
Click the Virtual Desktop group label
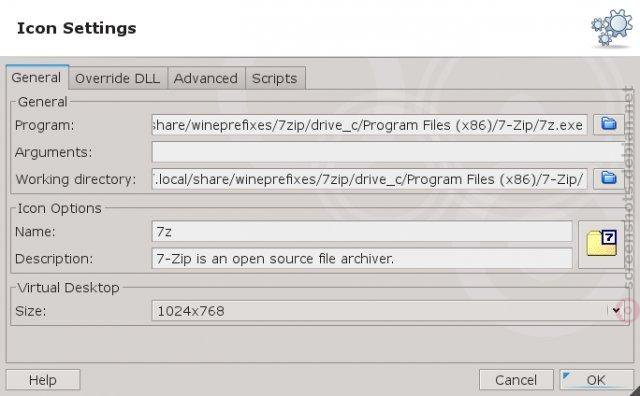[69, 287]
